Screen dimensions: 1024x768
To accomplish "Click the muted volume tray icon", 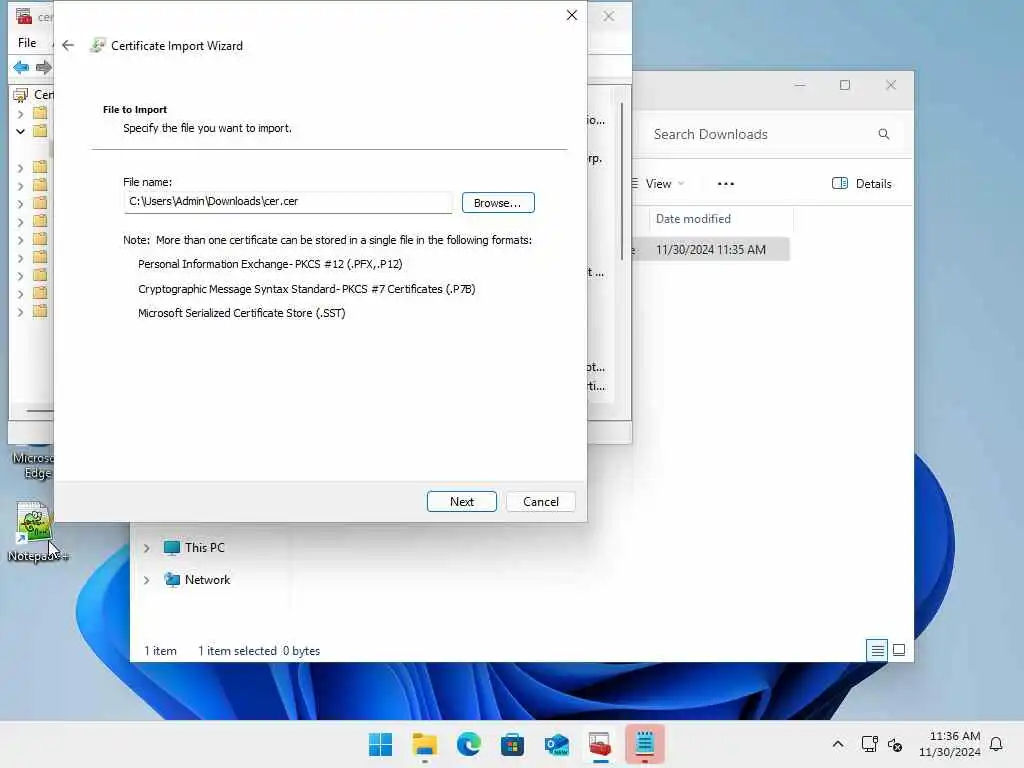I will coord(895,744).
